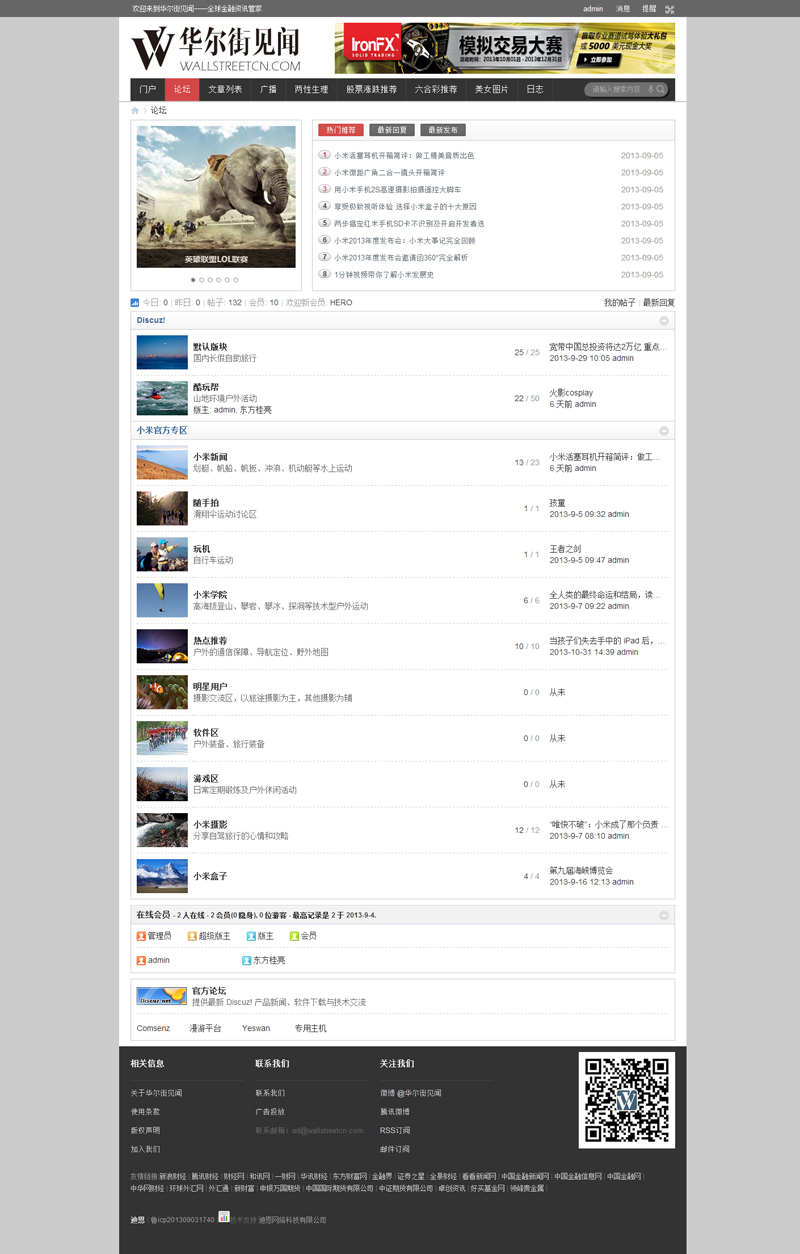The height and width of the screenshot is (1254, 800).
Task: Open the 软件区 forum thumbnail
Action: click(162, 738)
